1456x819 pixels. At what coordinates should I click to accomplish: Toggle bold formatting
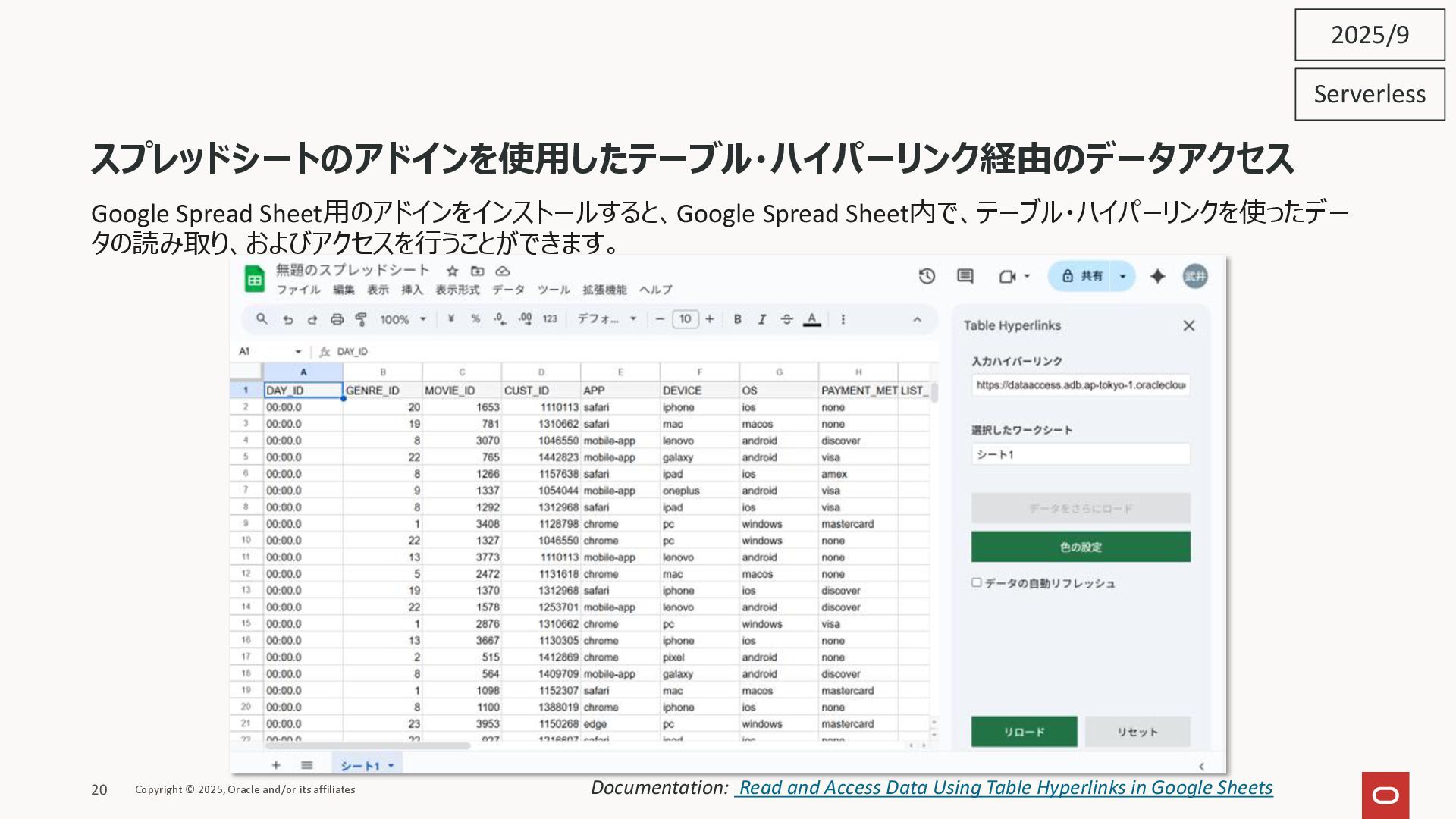pyautogui.click(x=737, y=319)
